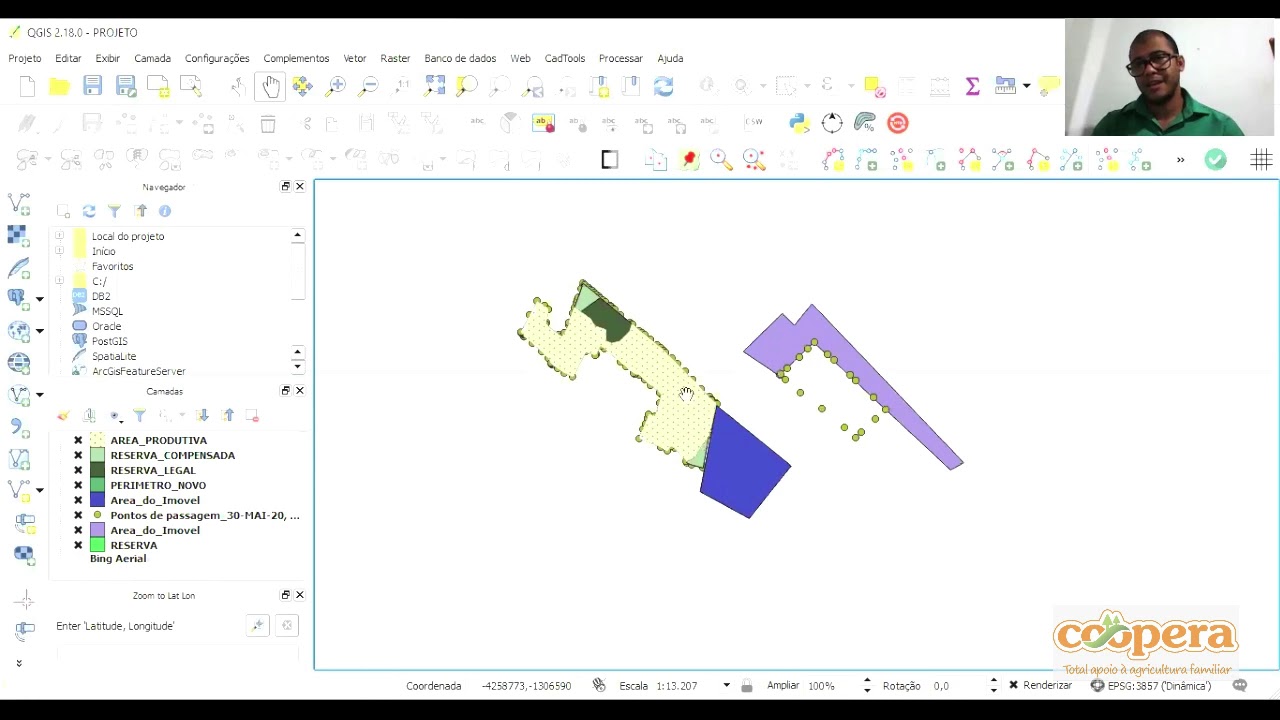Screen dimensions: 1280x720
Task: Toggle visibility of the RESERVA_LEGAL layer
Action: 78,470
